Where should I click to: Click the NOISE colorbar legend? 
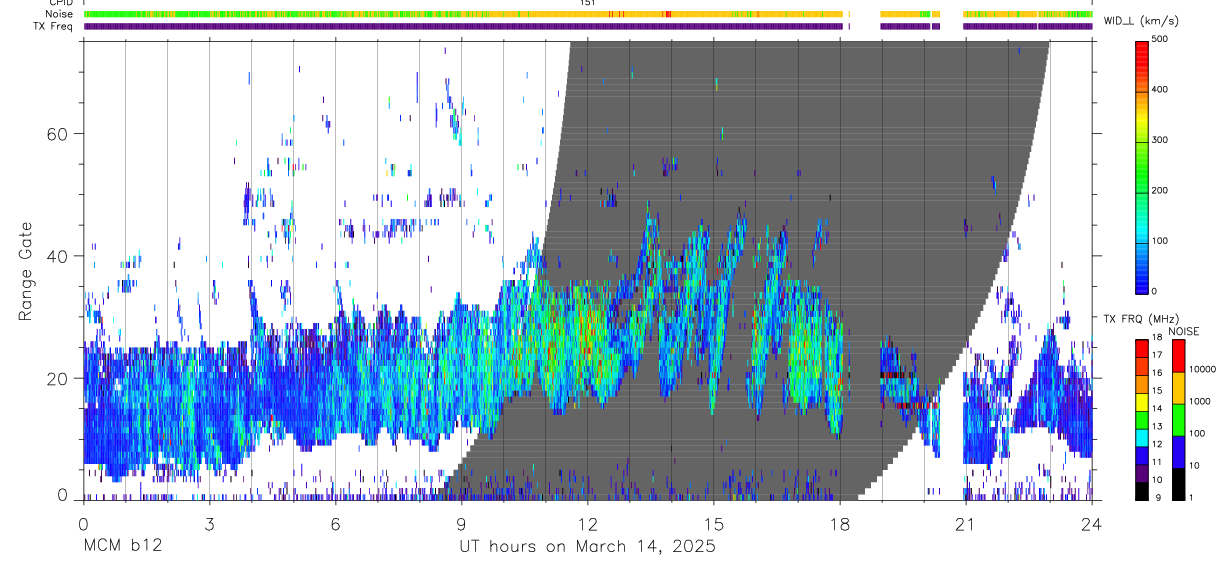click(1178, 420)
